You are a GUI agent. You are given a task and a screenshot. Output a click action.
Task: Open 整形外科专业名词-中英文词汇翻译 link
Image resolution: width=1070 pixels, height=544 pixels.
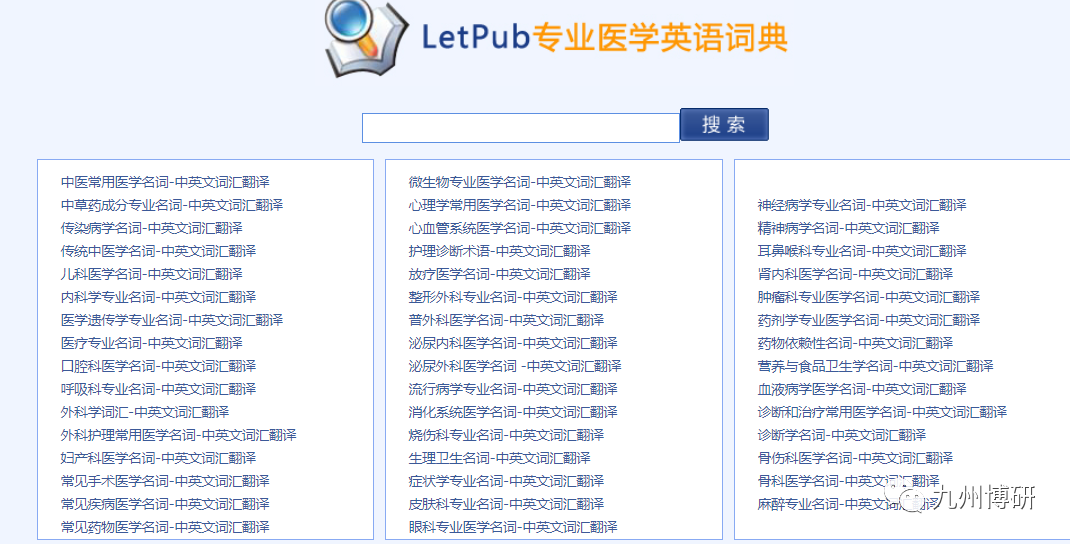pyautogui.click(x=513, y=297)
